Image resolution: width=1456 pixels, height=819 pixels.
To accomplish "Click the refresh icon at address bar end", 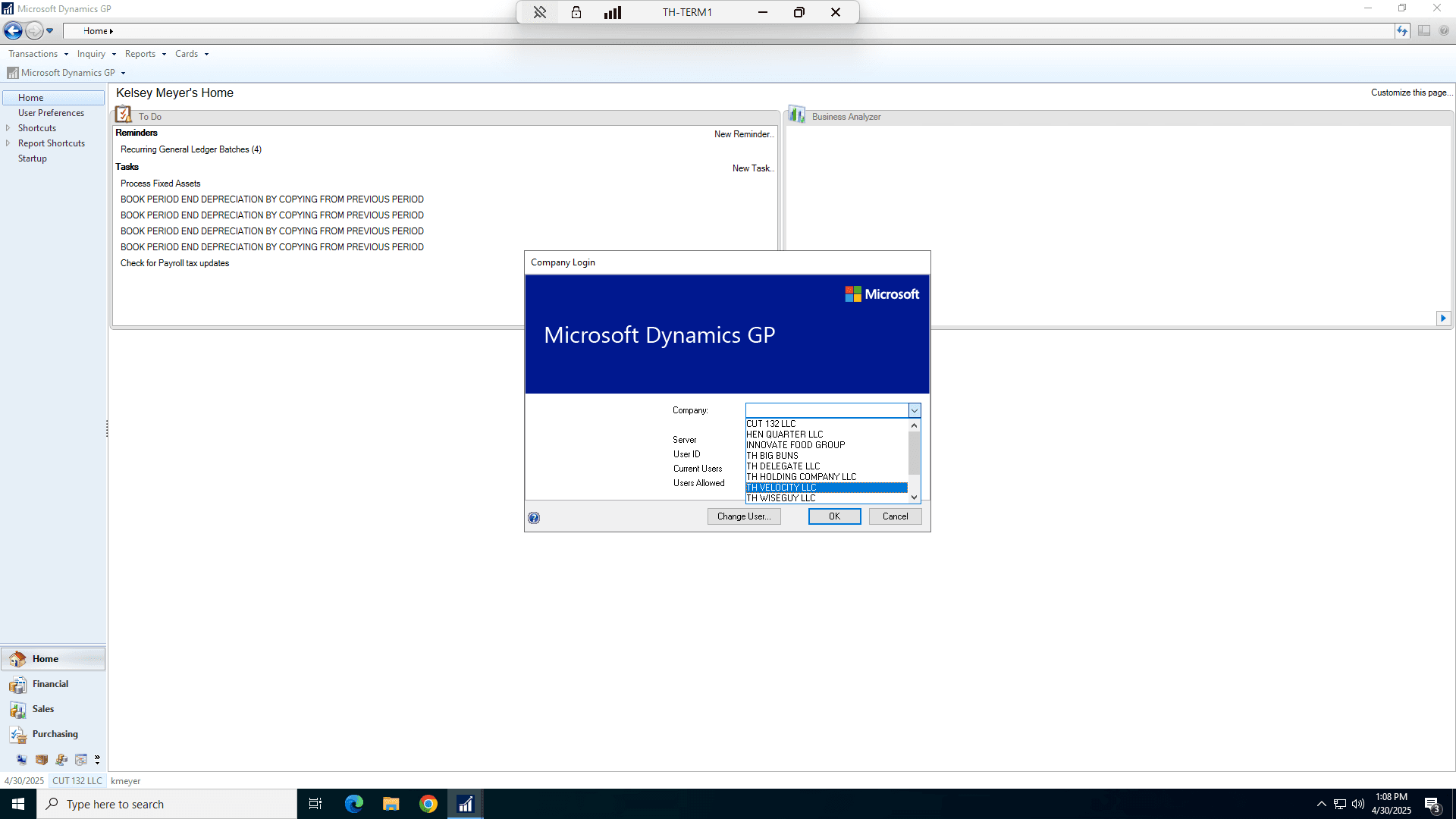I will point(1402,31).
